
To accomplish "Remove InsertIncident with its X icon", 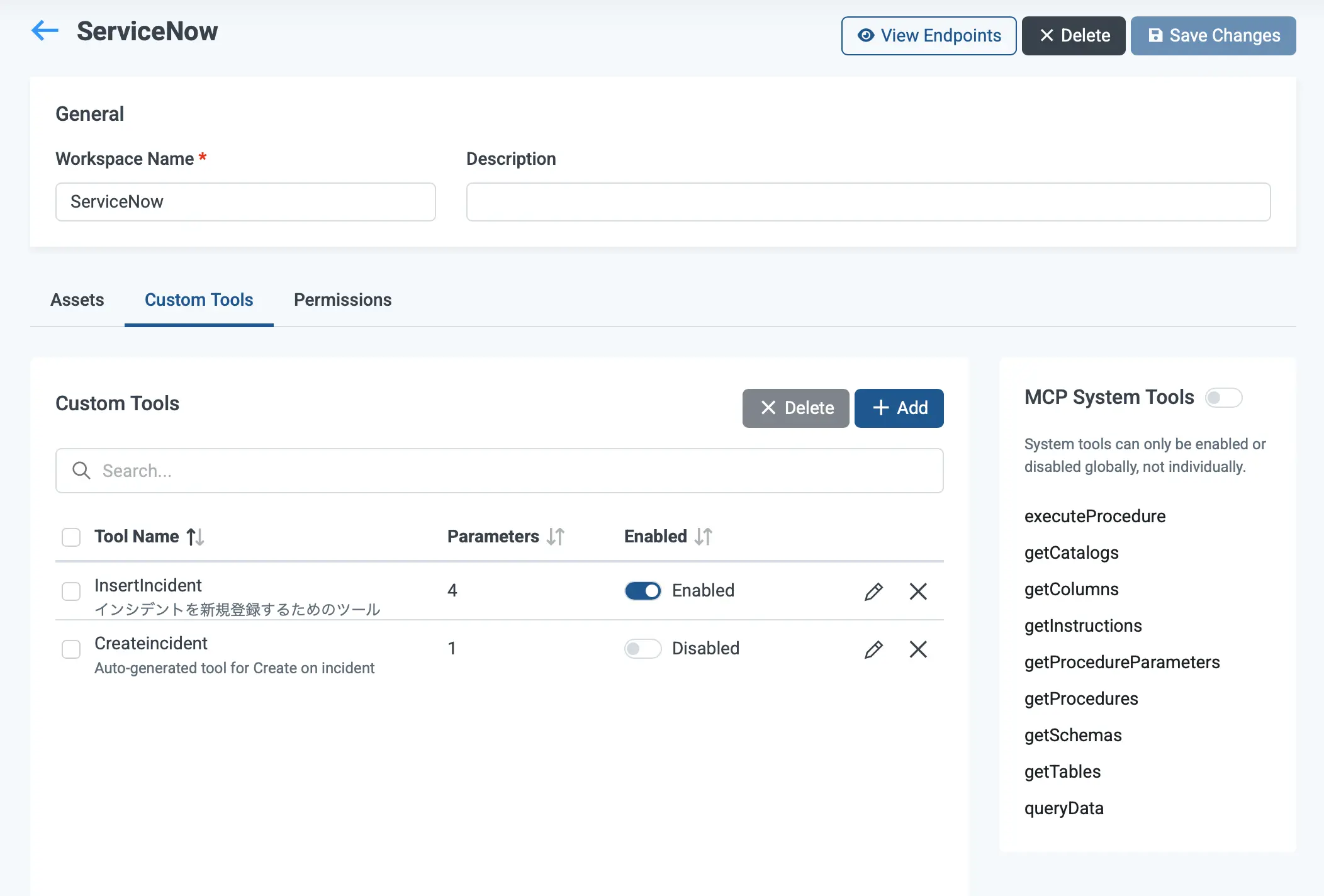I will 918,591.
